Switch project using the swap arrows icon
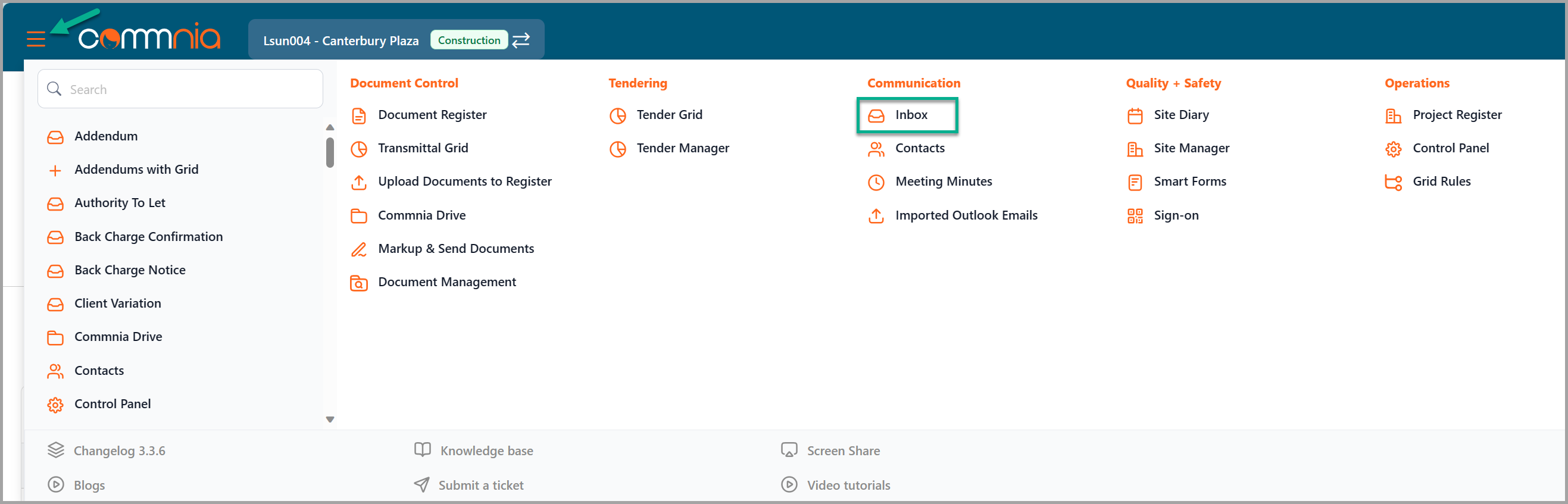The height and width of the screenshot is (504, 1568). click(x=521, y=40)
